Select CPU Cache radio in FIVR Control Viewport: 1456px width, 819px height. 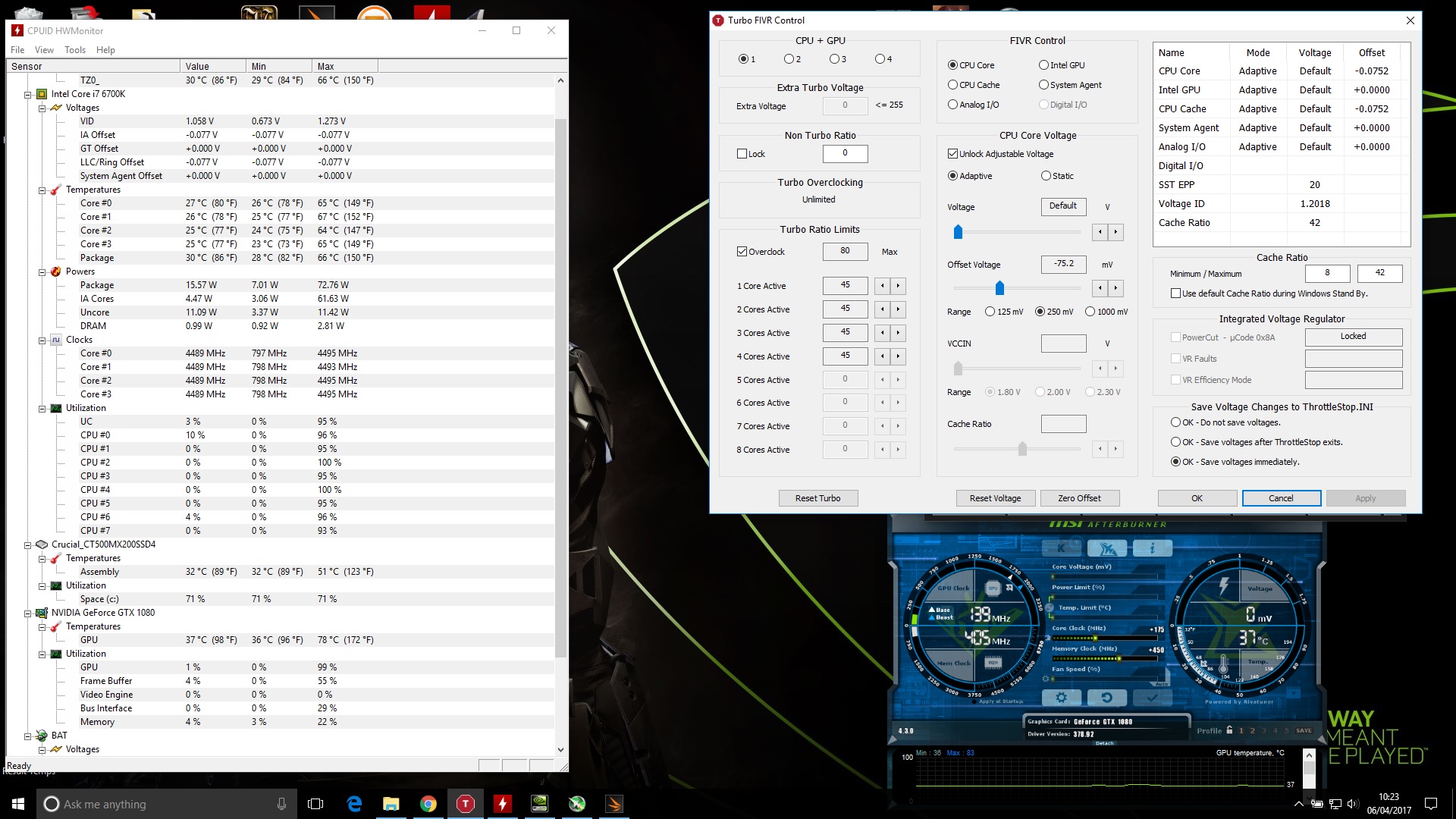pos(953,85)
